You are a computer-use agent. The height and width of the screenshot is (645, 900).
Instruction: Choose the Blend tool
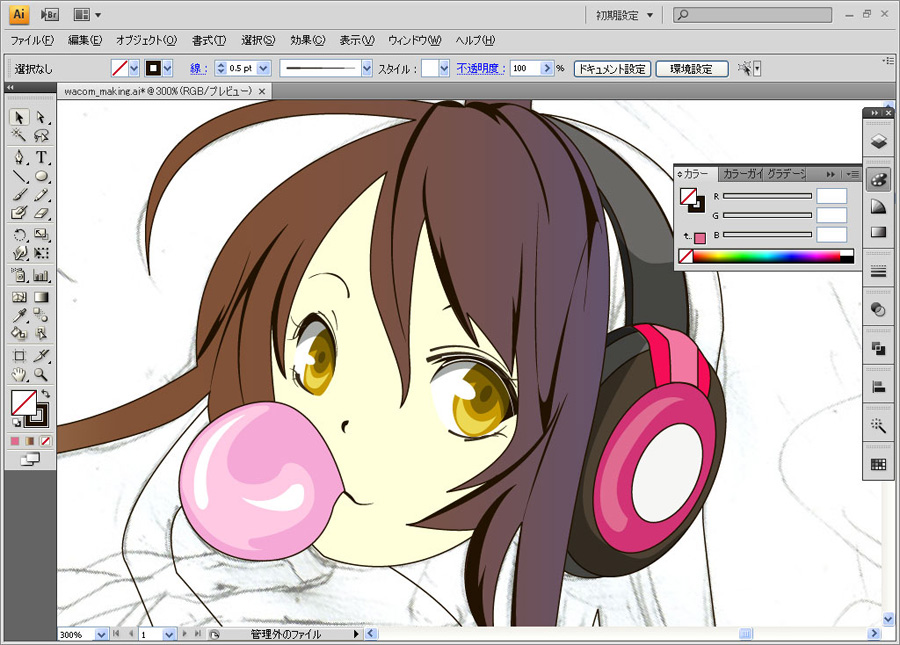pos(41,315)
